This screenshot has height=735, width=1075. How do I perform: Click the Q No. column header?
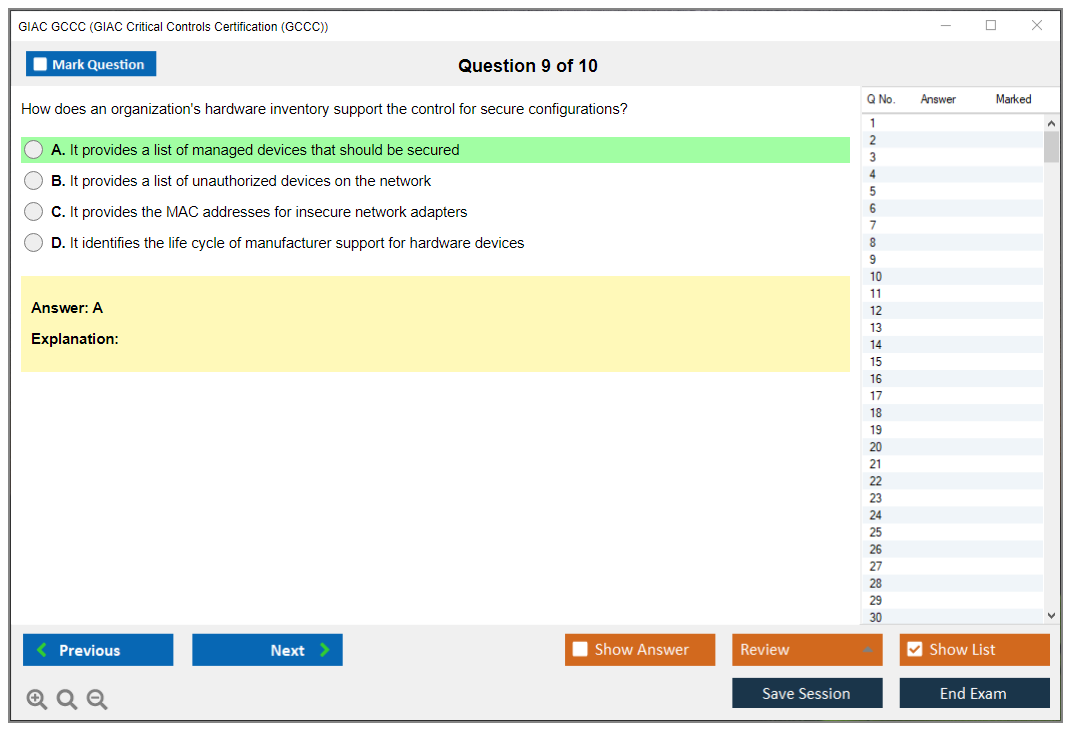[881, 99]
